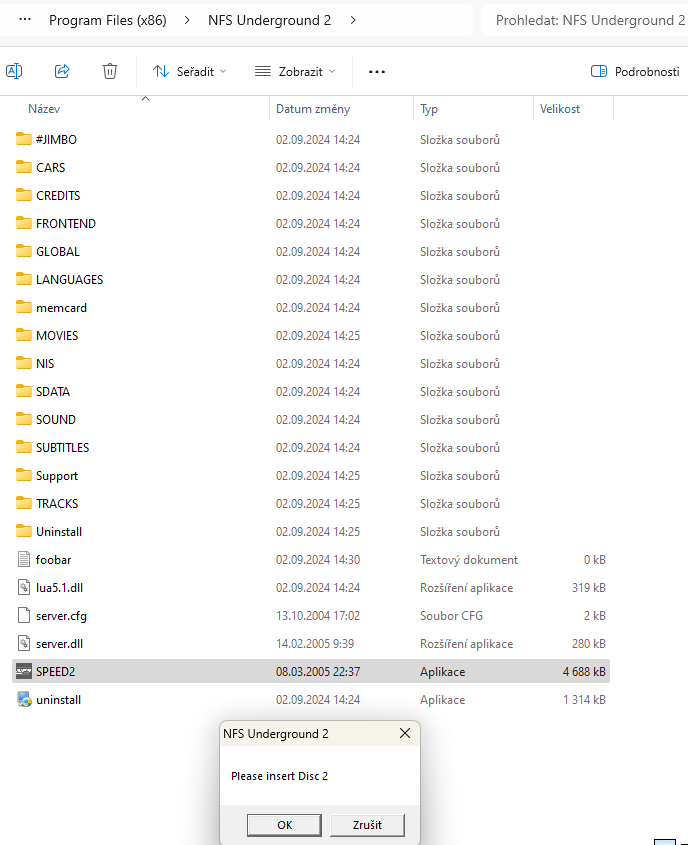Select the TRACKS folder icon
688x845 pixels.
tap(24, 503)
